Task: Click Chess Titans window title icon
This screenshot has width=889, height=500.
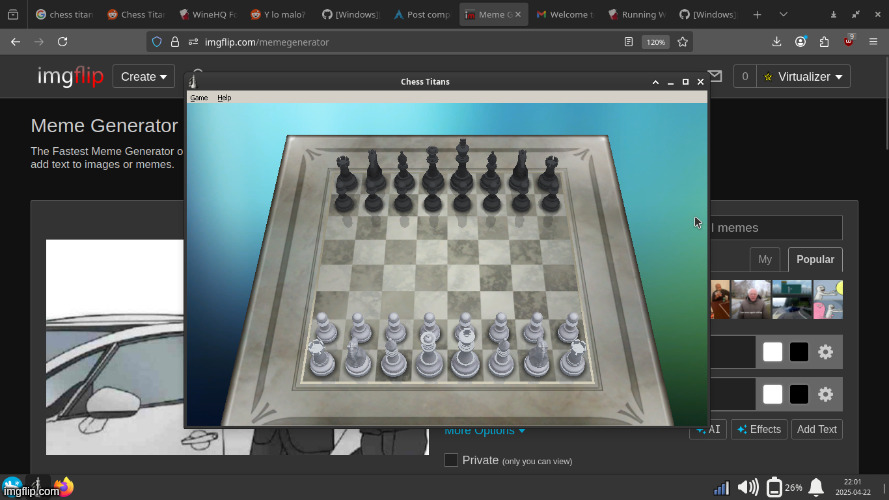Action: [193, 82]
